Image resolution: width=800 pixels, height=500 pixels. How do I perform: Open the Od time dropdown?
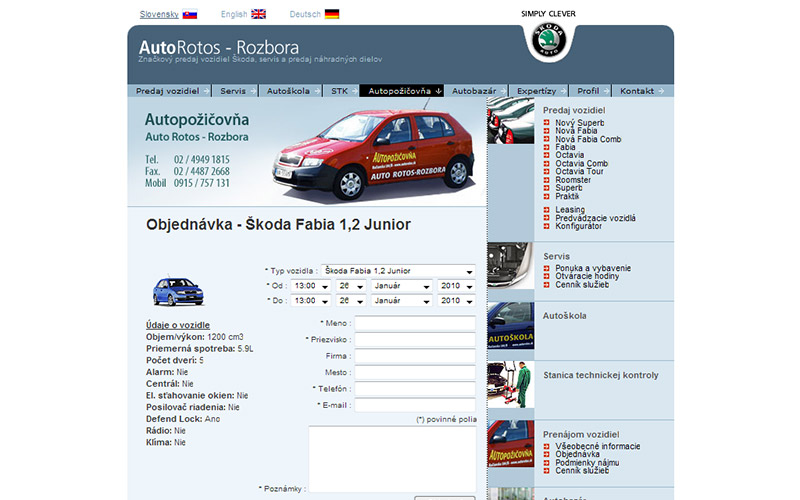pyautogui.click(x=311, y=286)
